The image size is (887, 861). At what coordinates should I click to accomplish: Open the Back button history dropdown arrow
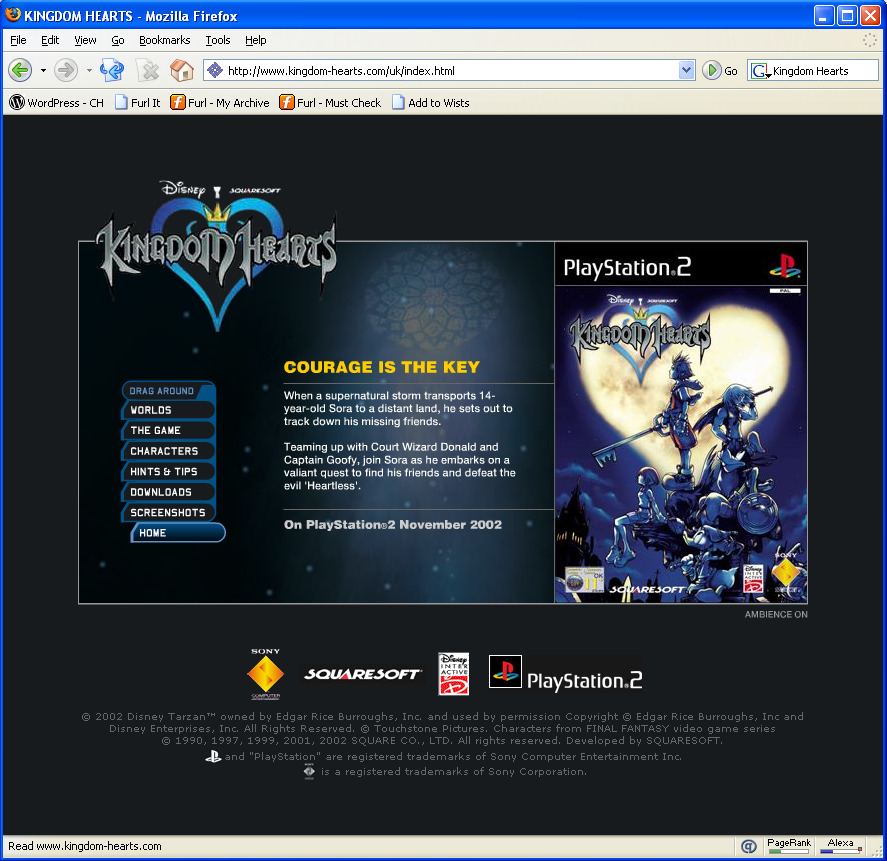43,71
